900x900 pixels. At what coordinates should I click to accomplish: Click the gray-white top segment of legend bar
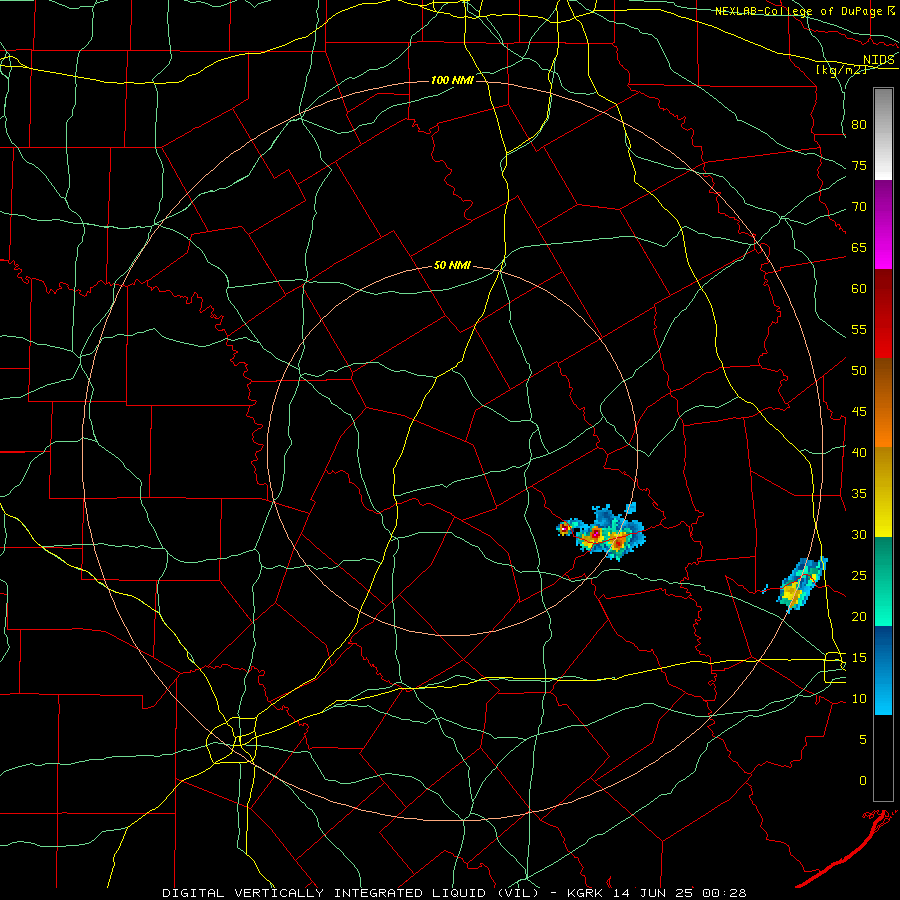pos(883,134)
